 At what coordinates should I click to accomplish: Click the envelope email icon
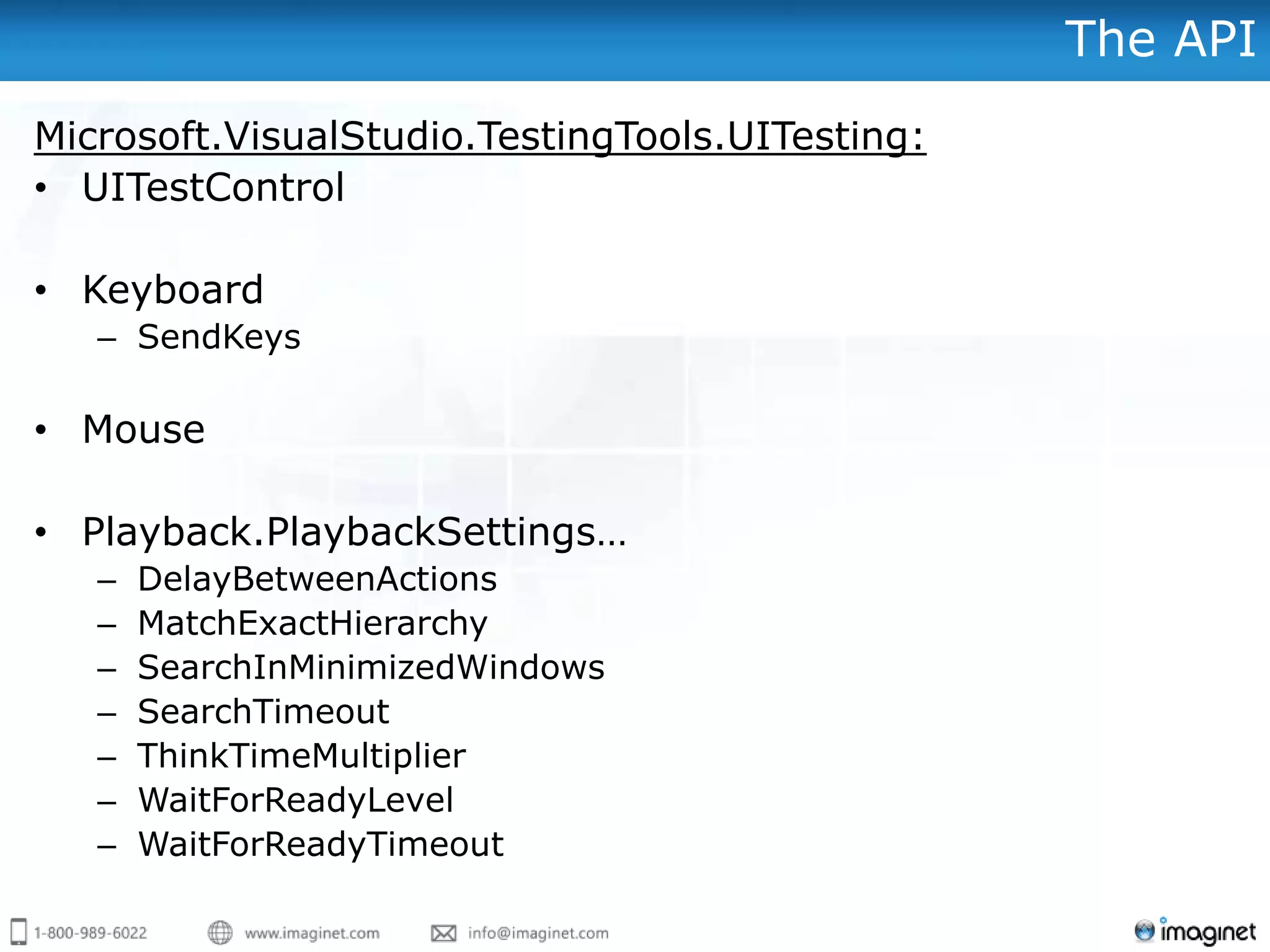[443, 933]
